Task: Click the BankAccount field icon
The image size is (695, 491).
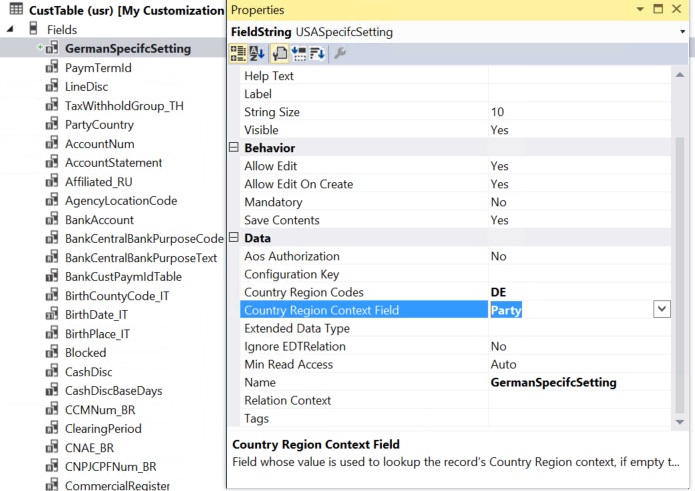Action: (x=51, y=220)
